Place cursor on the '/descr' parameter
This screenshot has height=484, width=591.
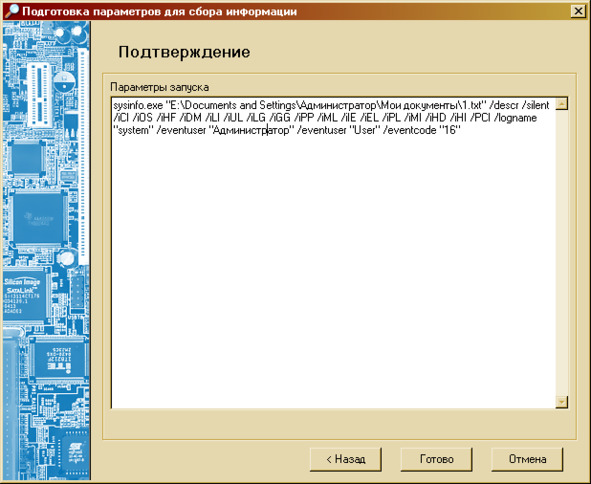[504, 105]
